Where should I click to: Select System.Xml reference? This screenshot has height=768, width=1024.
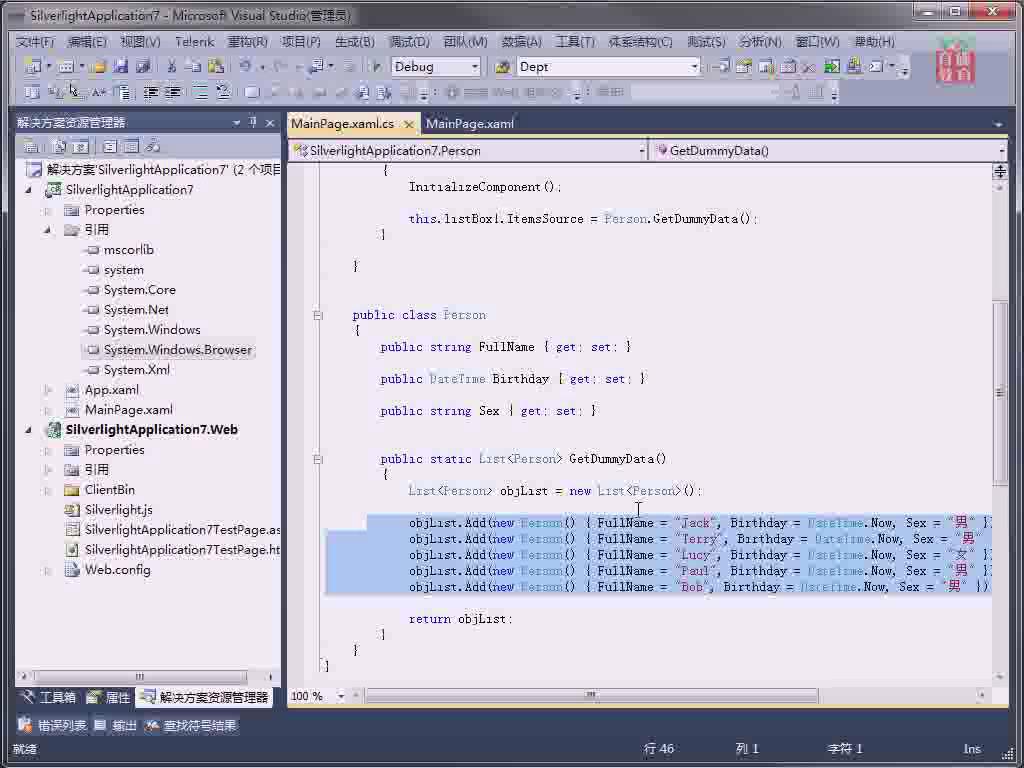click(136, 370)
